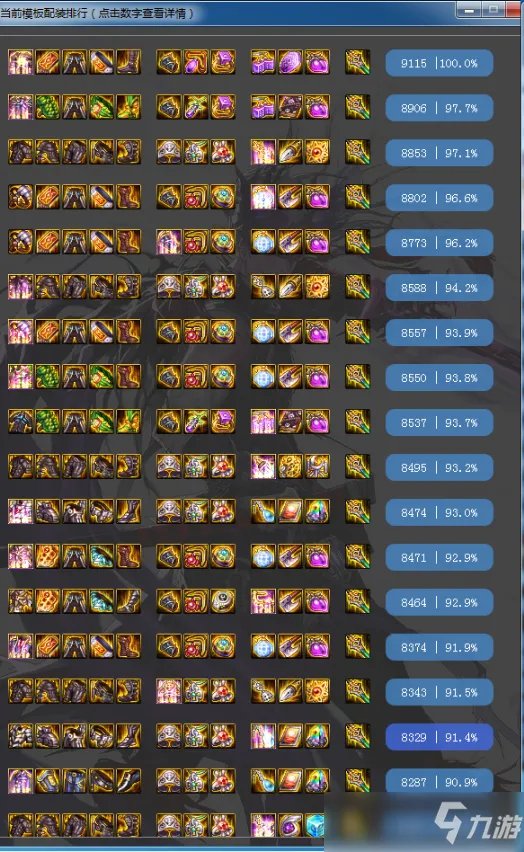Image resolution: width=524 pixels, height=852 pixels.
Task: Select the purple potion icon in first row
Action: pos(317,62)
